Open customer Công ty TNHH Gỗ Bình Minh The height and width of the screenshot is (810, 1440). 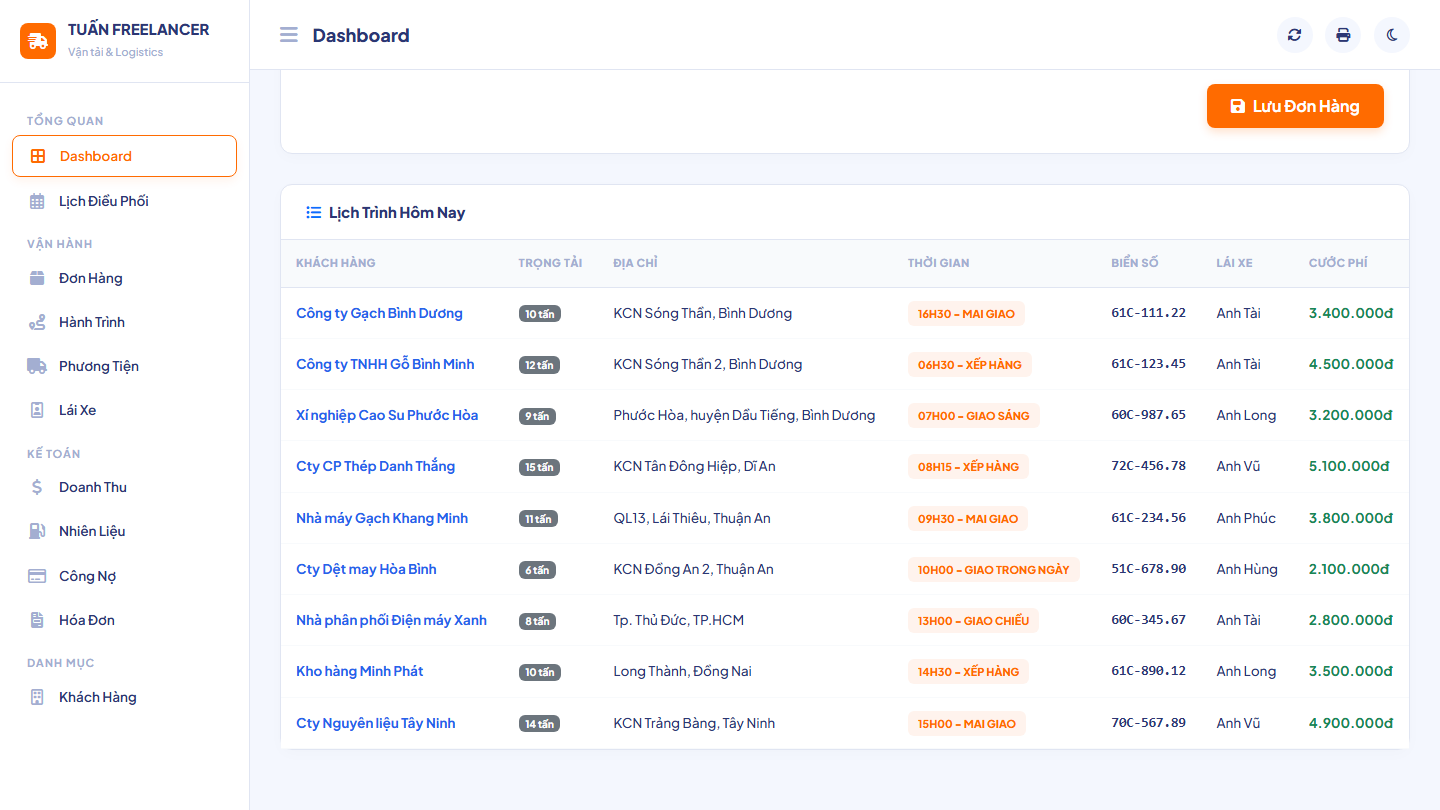[385, 364]
